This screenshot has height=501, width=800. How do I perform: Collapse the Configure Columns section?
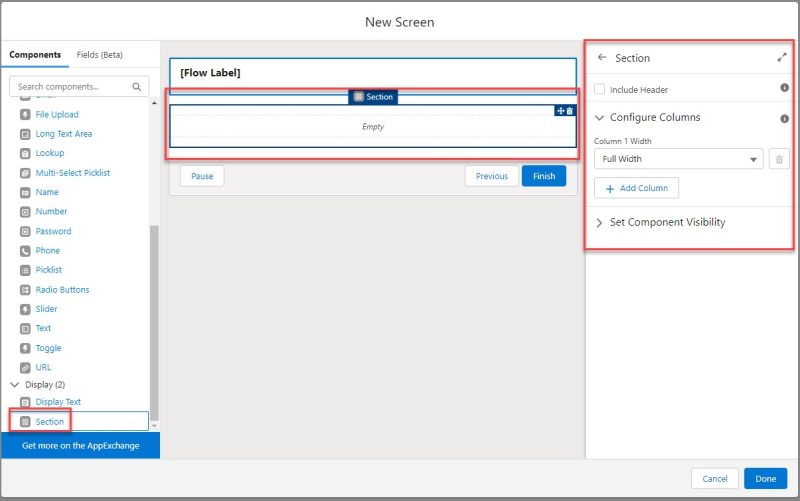[600, 118]
